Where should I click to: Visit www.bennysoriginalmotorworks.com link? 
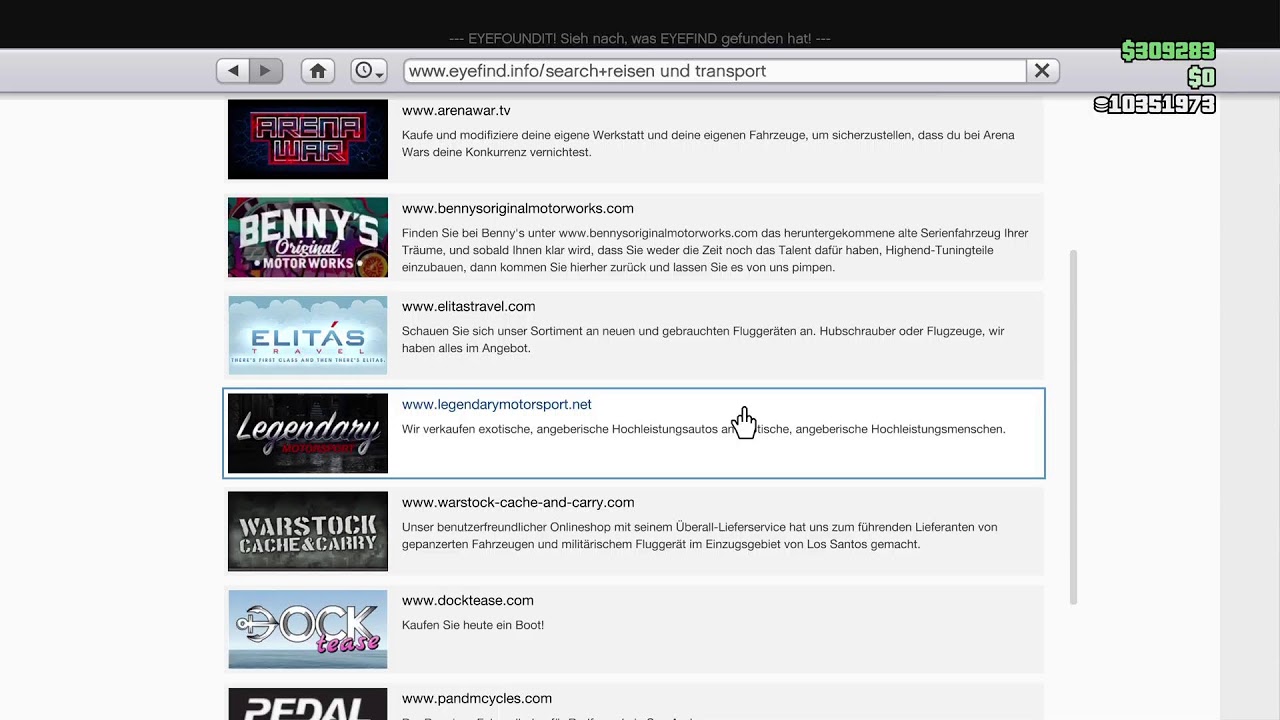(x=518, y=208)
